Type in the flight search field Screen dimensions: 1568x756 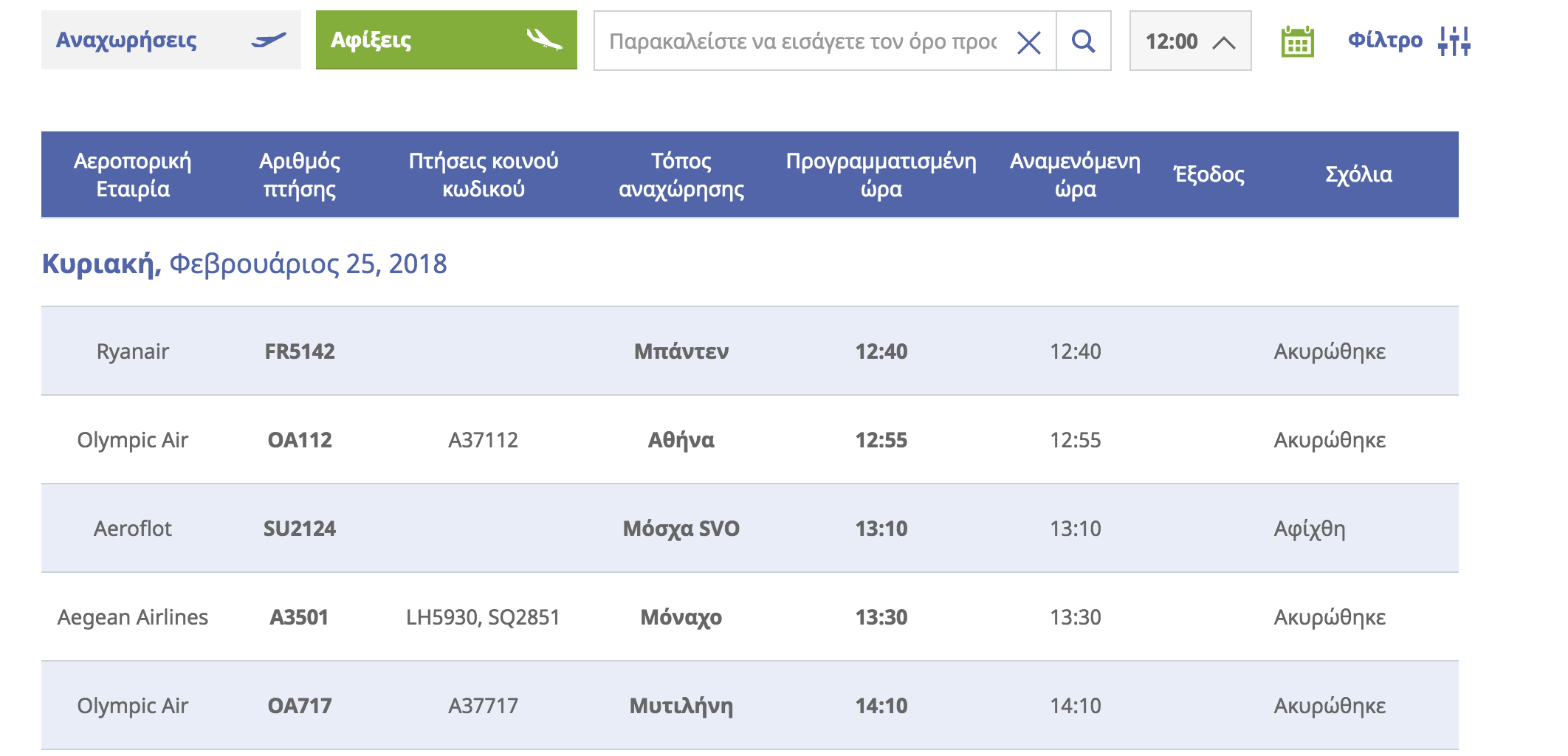click(x=802, y=41)
